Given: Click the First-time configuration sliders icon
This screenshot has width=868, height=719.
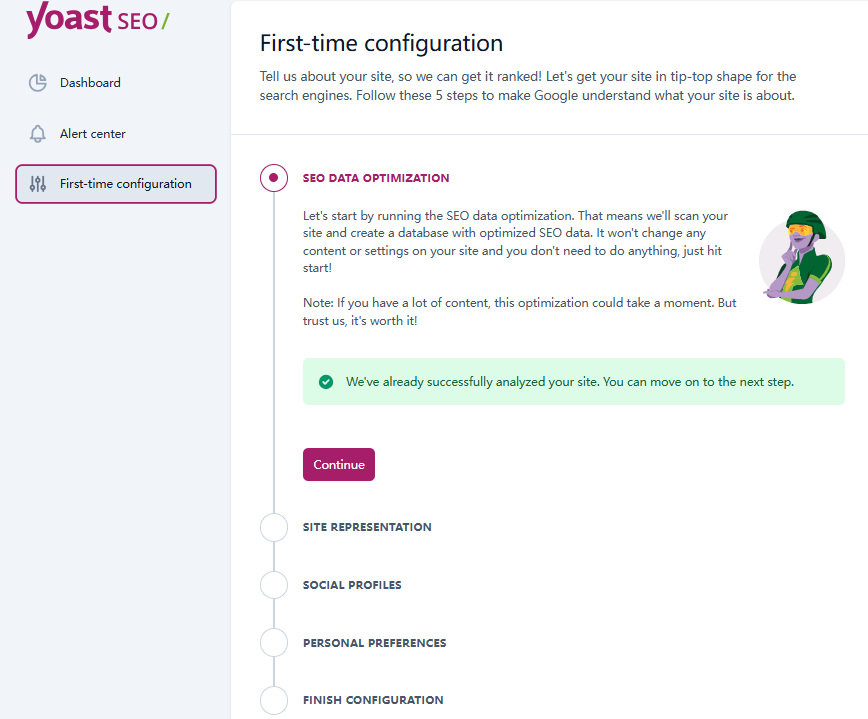Looking at the screenshot, I should (x=37, y=184).
